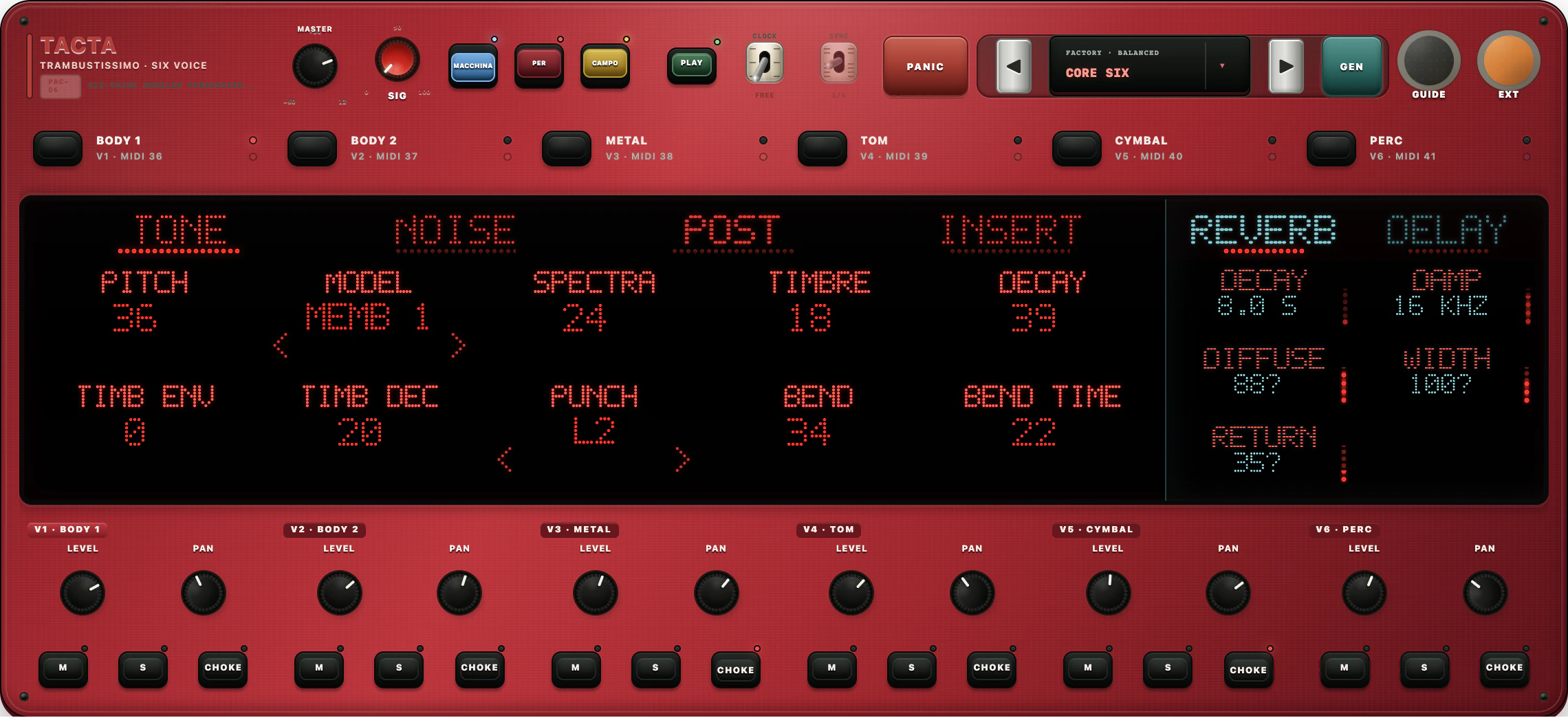Hit the PANIC button
Screen dimensions: 1568x718
point(925,66)
